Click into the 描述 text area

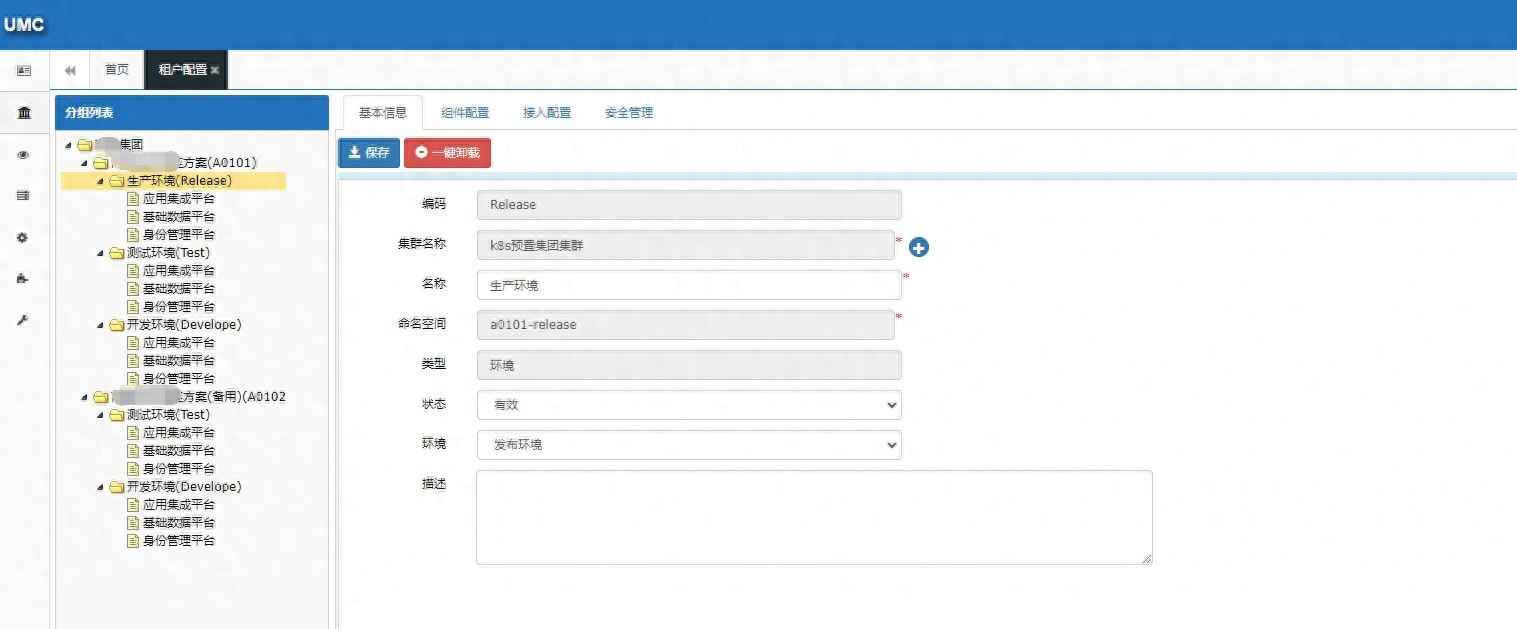[814, 517]
